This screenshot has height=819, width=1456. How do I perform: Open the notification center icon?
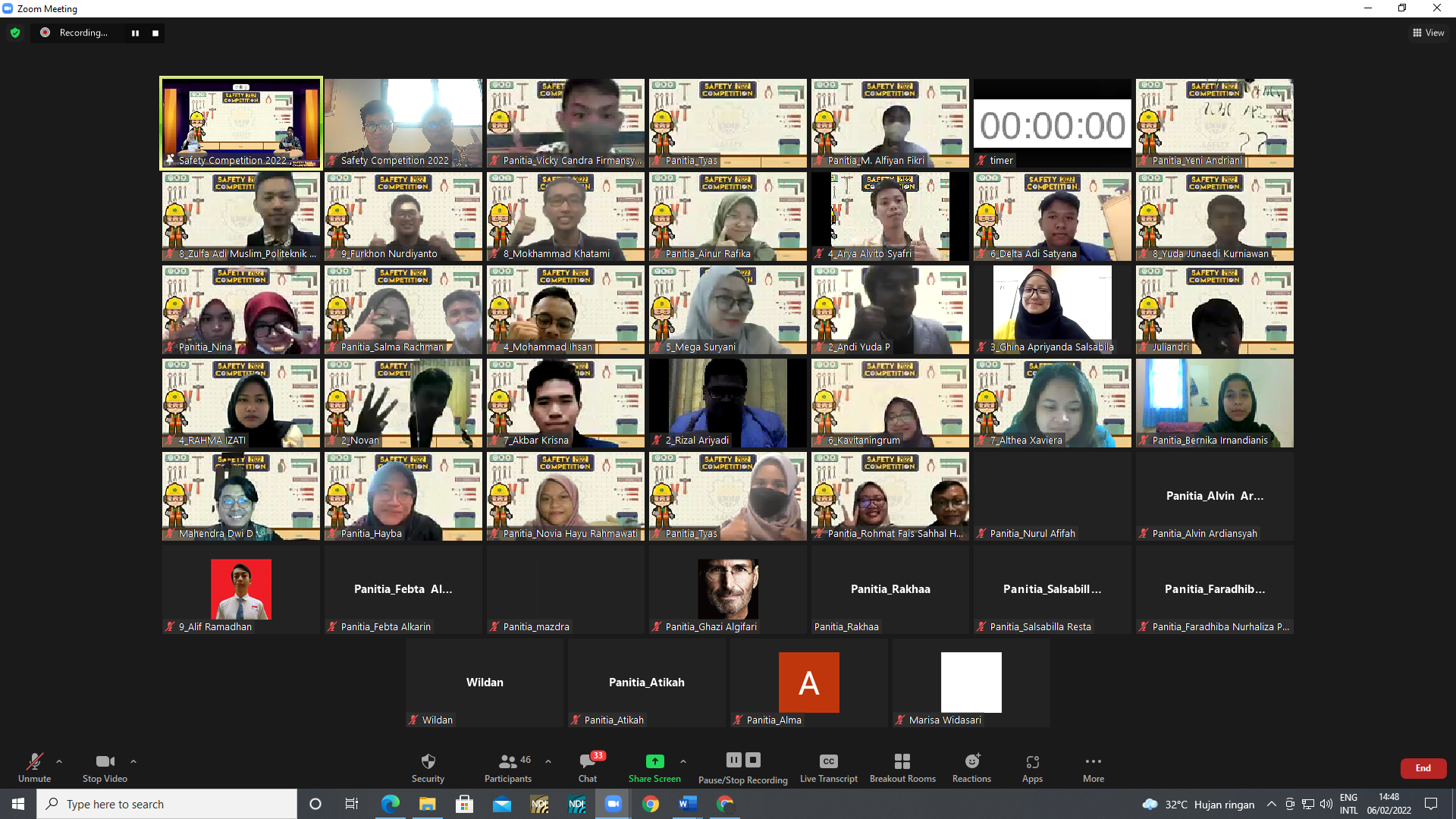coord(1431,804)
